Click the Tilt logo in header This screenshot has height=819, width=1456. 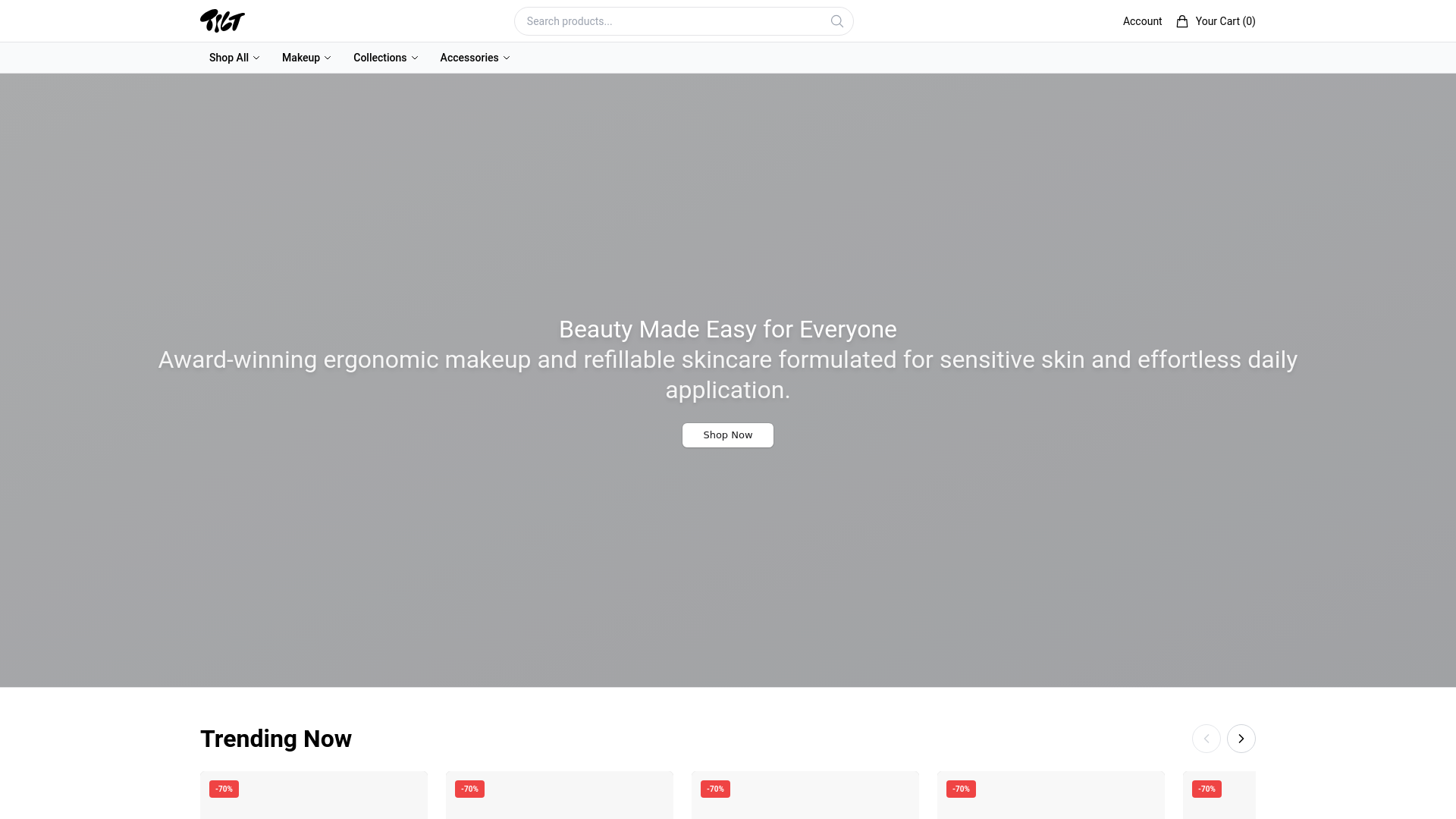click(222, 21)
